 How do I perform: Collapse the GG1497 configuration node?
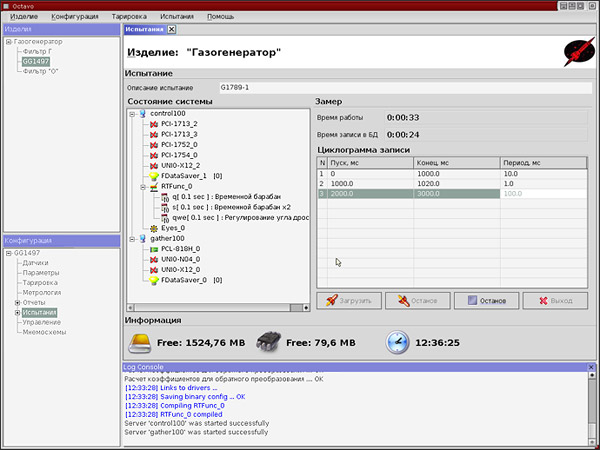click(8, 253)
